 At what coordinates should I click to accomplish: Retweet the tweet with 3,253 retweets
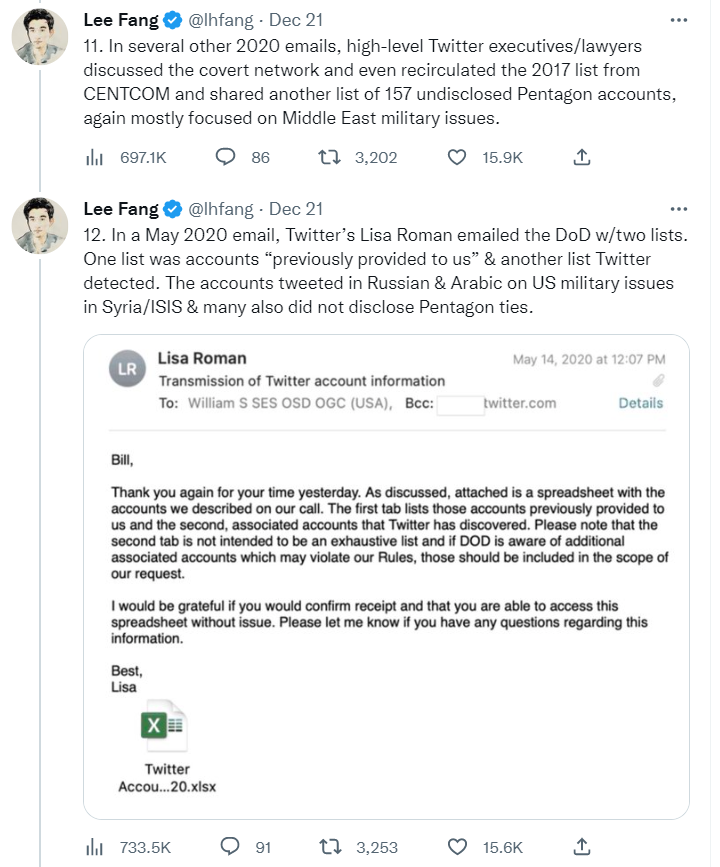(330, 847)
